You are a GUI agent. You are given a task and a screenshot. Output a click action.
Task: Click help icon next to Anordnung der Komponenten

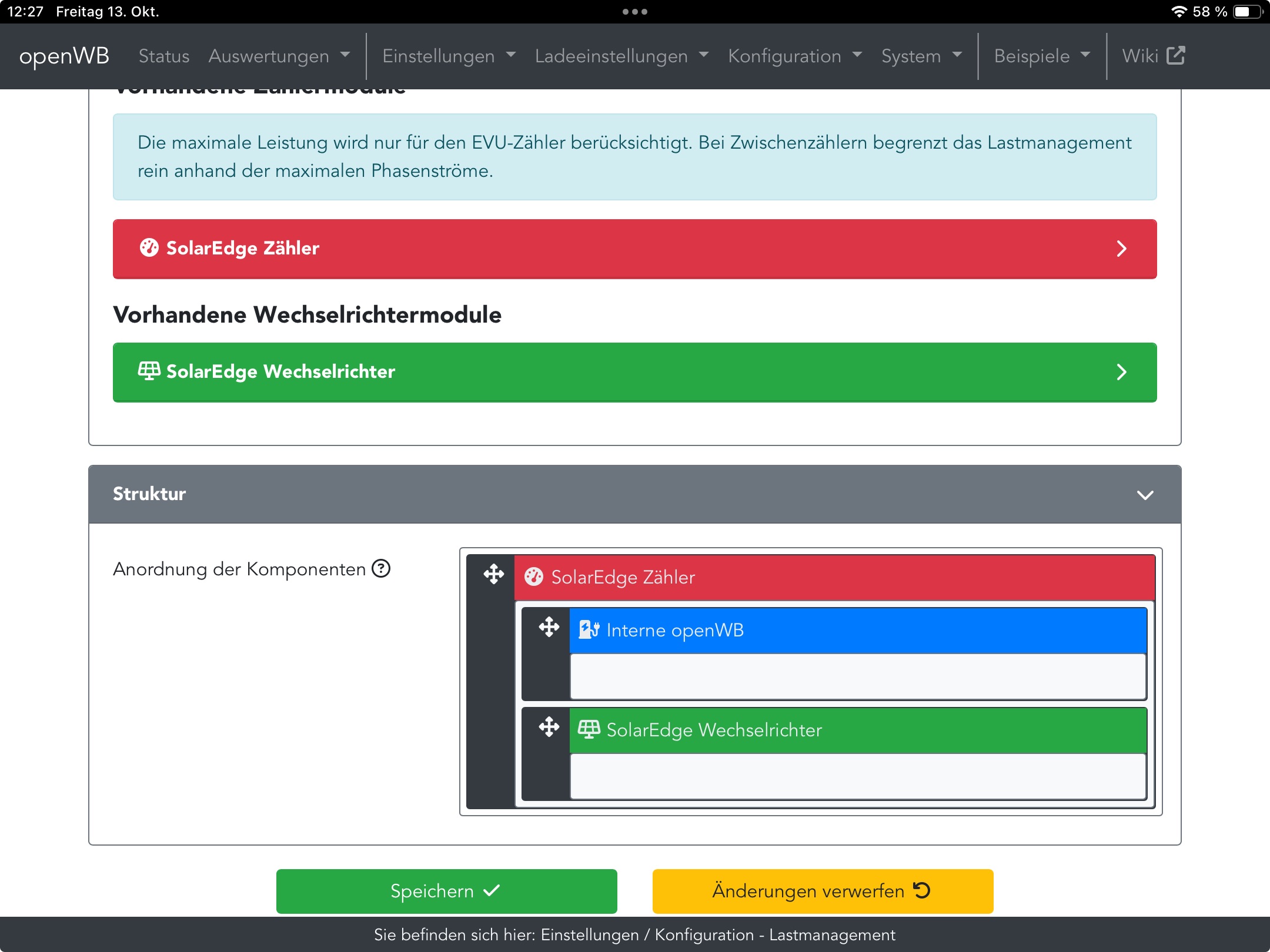pos(381,568)
